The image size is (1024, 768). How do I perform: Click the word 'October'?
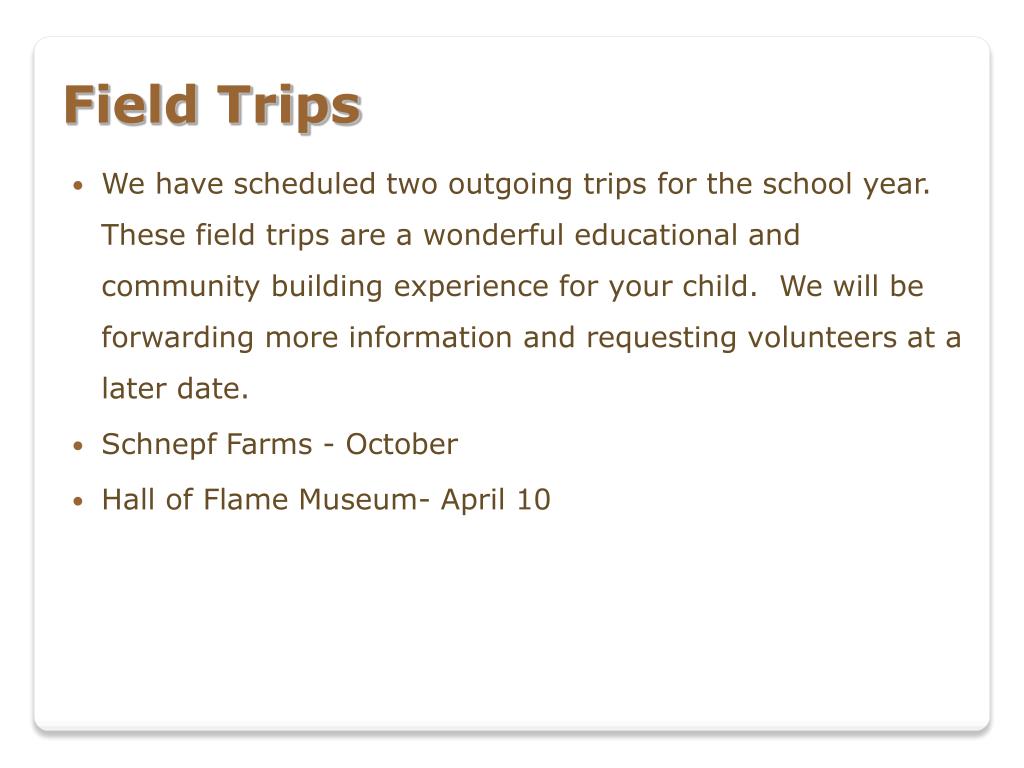tap(402, 445)
